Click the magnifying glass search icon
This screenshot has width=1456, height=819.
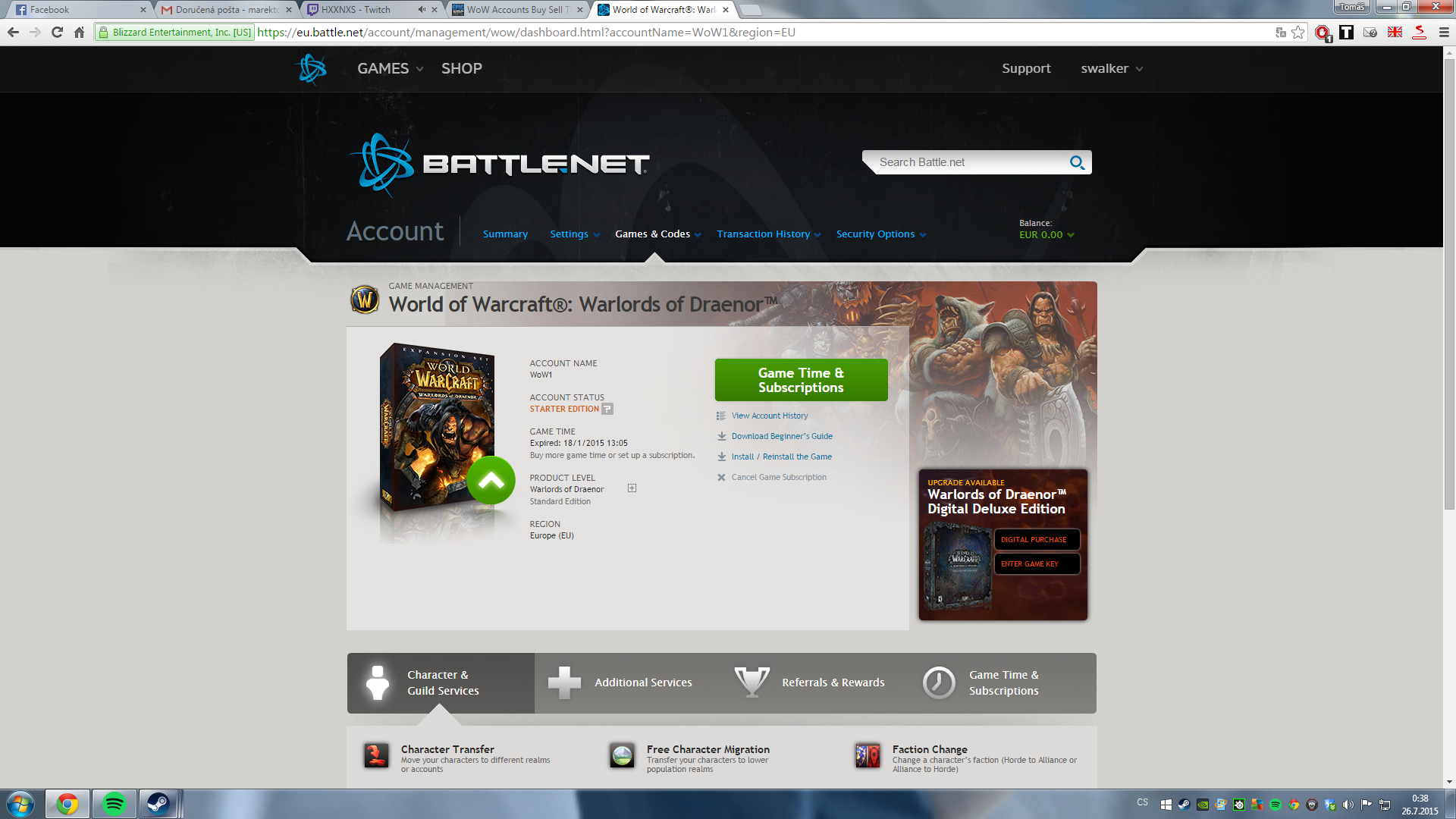(x=1077, y=162)
